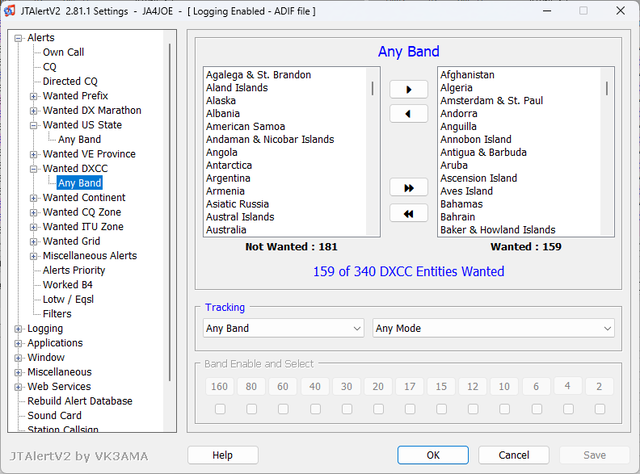
Task: Toggle the 60m band checkbox
Action: (x=283, y=409)
